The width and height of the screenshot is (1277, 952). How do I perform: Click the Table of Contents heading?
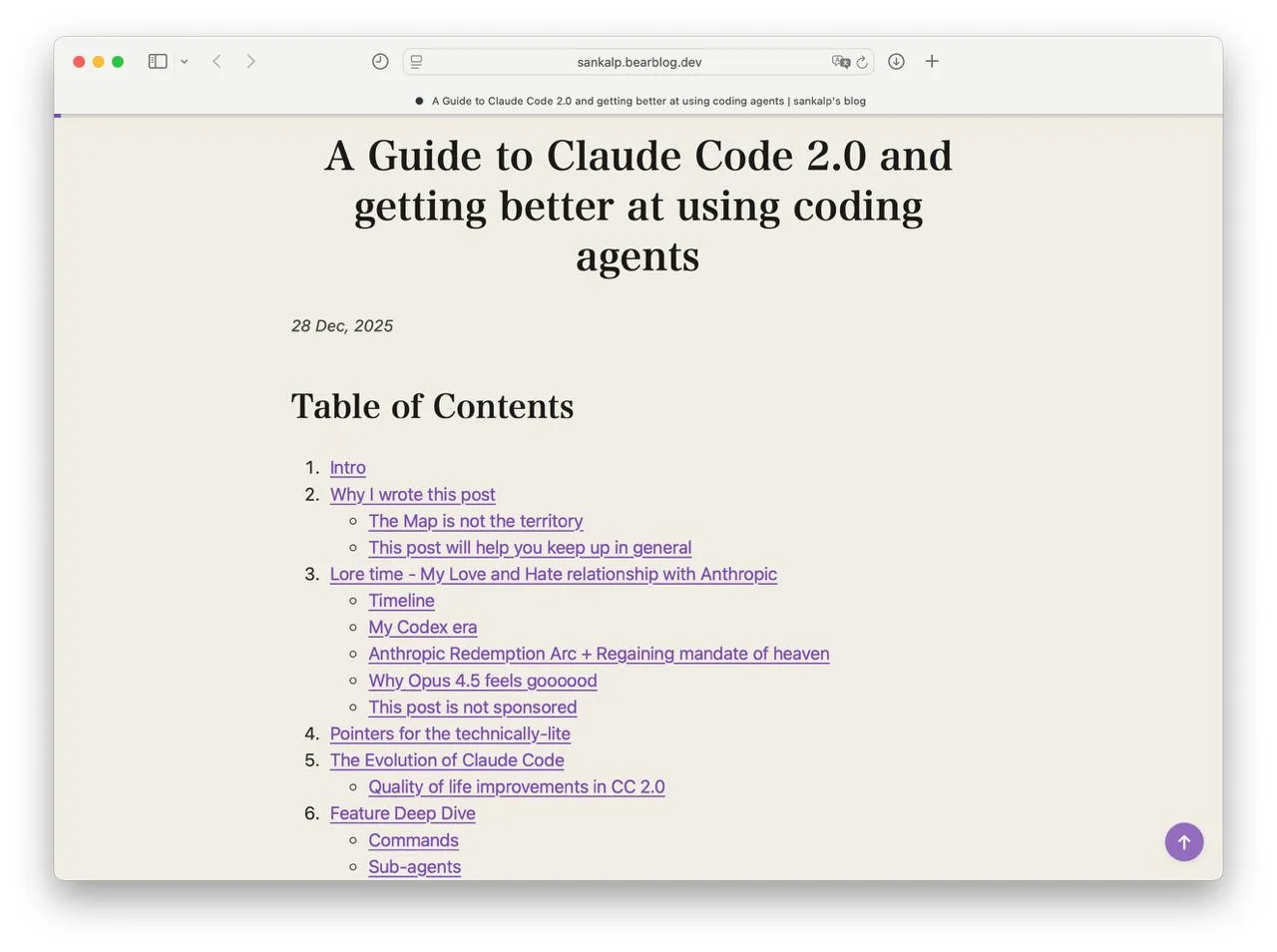point(432,406)
